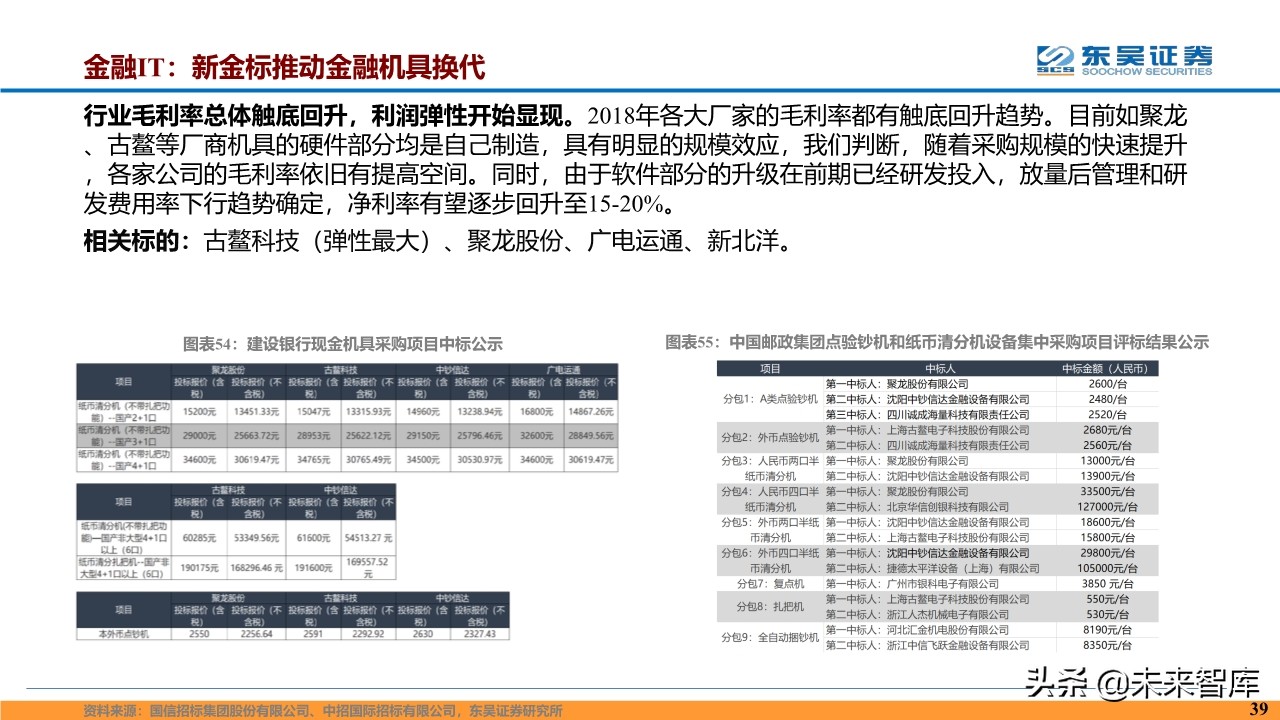1280x720 pixels.
Task: Click the cell 25663.72元
Action: pos(256,436)
